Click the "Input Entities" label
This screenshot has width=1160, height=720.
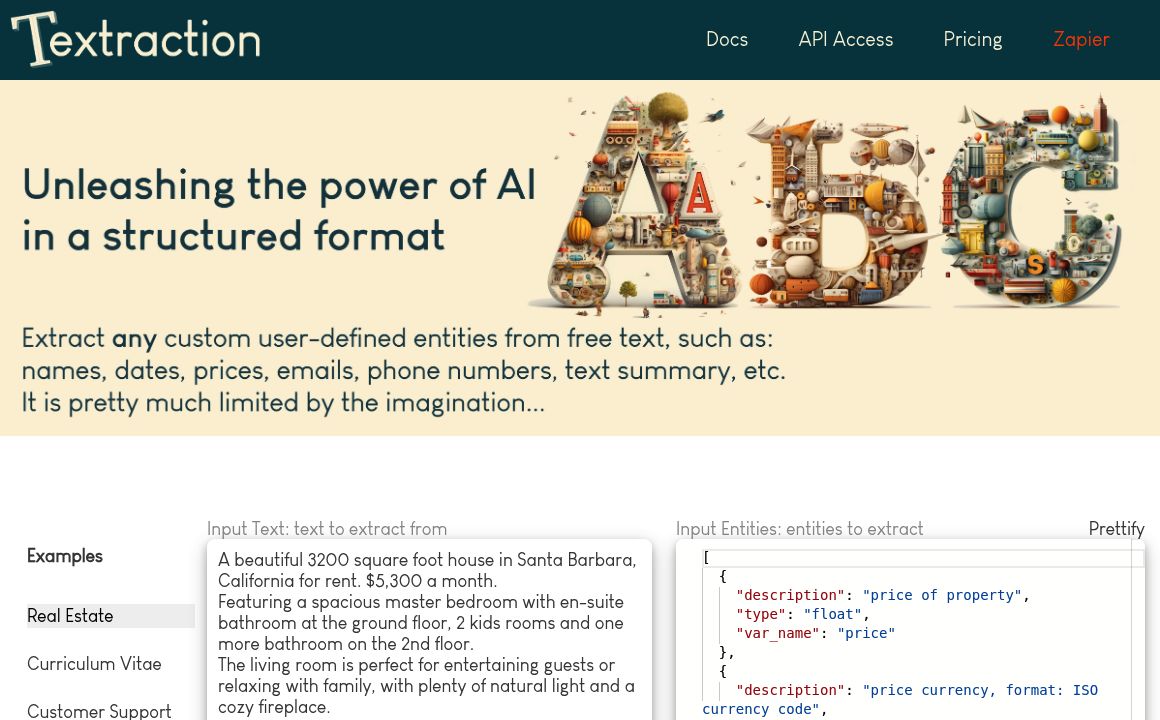coord(799,529)
